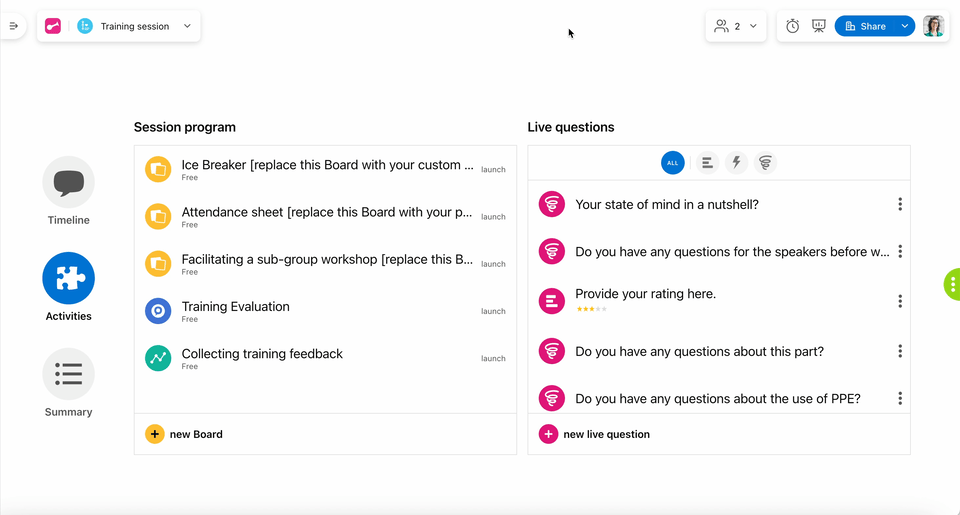
Task: Click the Share button
Action: [x=864, y=26]
